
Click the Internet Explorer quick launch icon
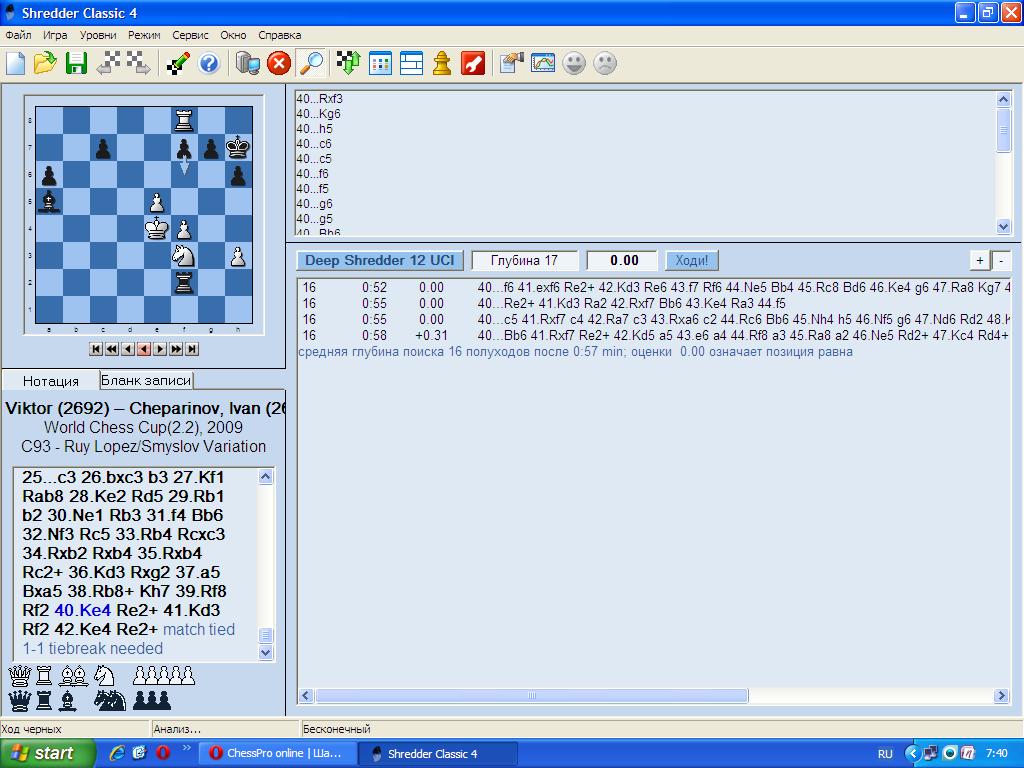tap(117, 753)
